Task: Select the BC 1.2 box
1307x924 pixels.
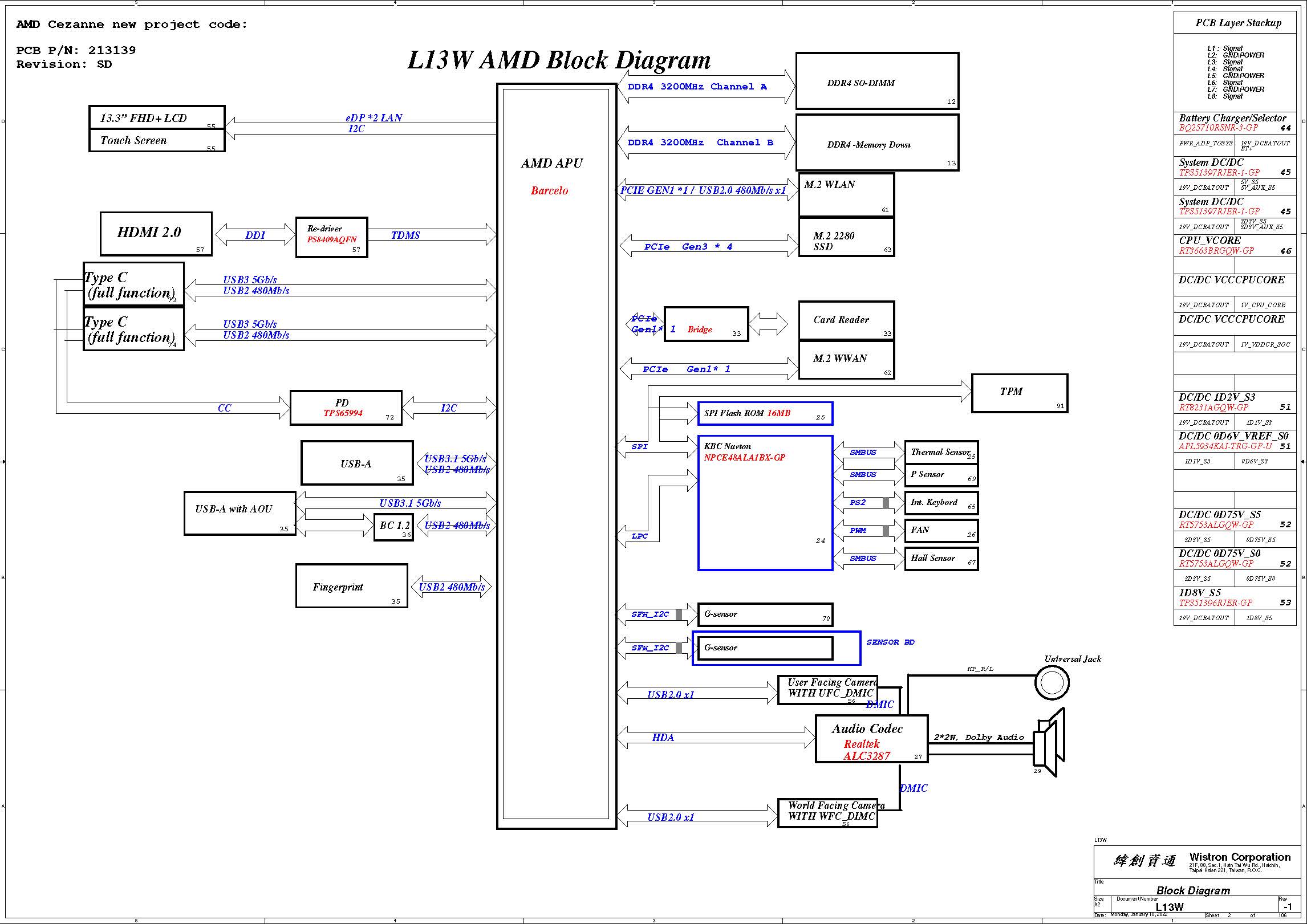Action: tap(393, 527)
